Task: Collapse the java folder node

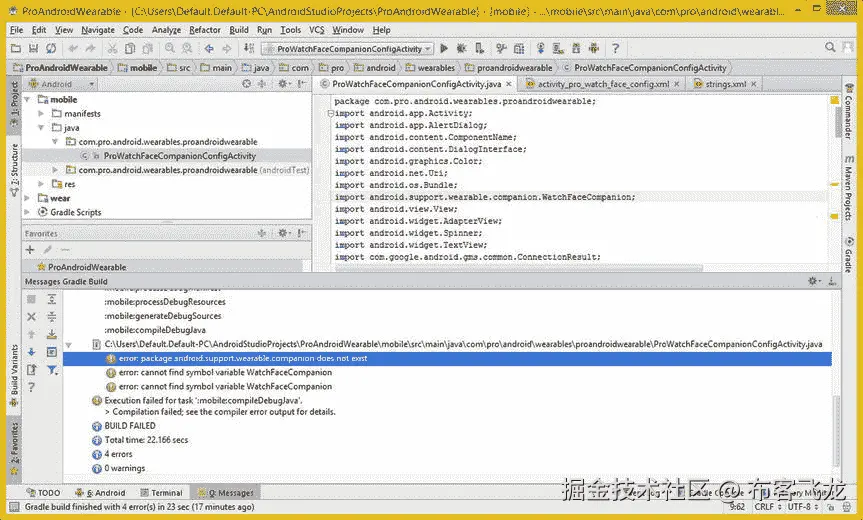Action: point(41,128)
